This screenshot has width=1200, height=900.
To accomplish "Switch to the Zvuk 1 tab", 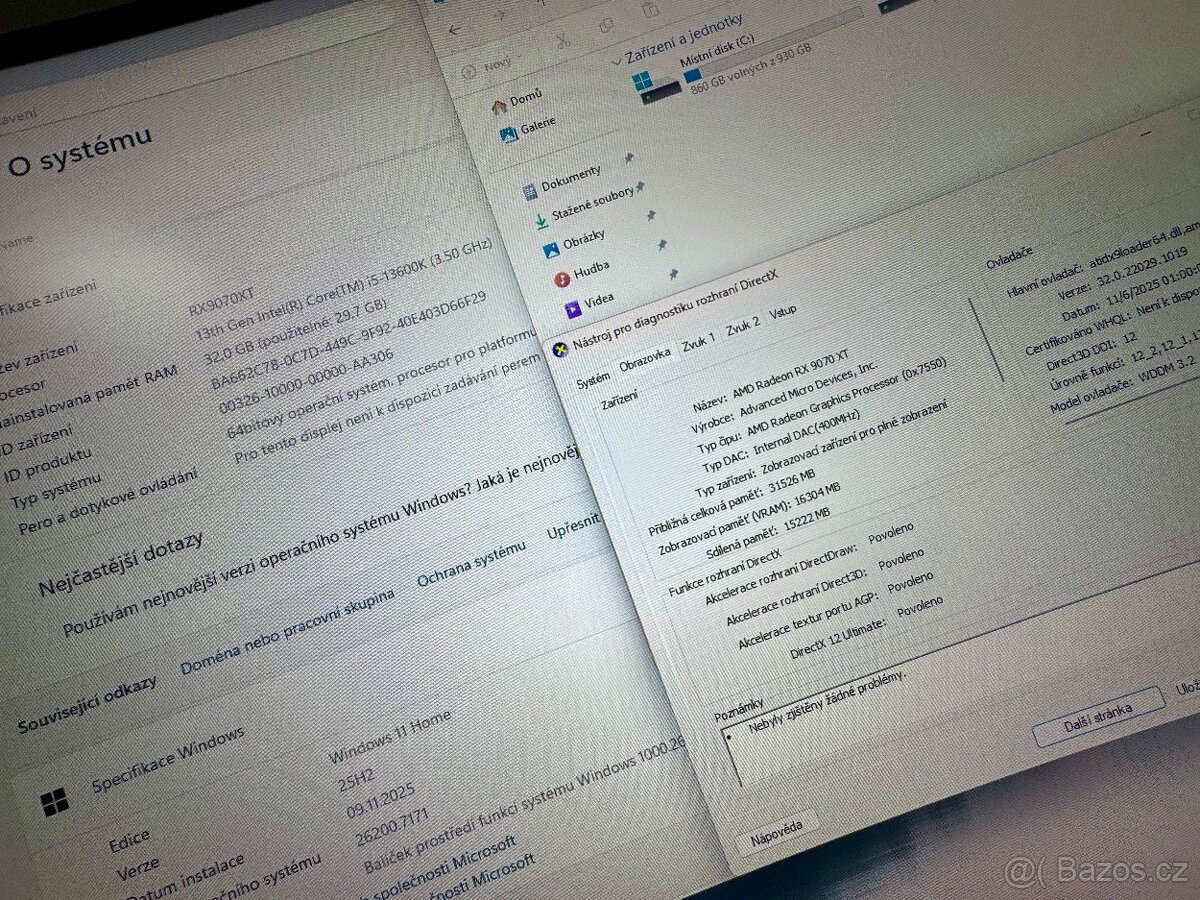I will [x=698, y=343].
